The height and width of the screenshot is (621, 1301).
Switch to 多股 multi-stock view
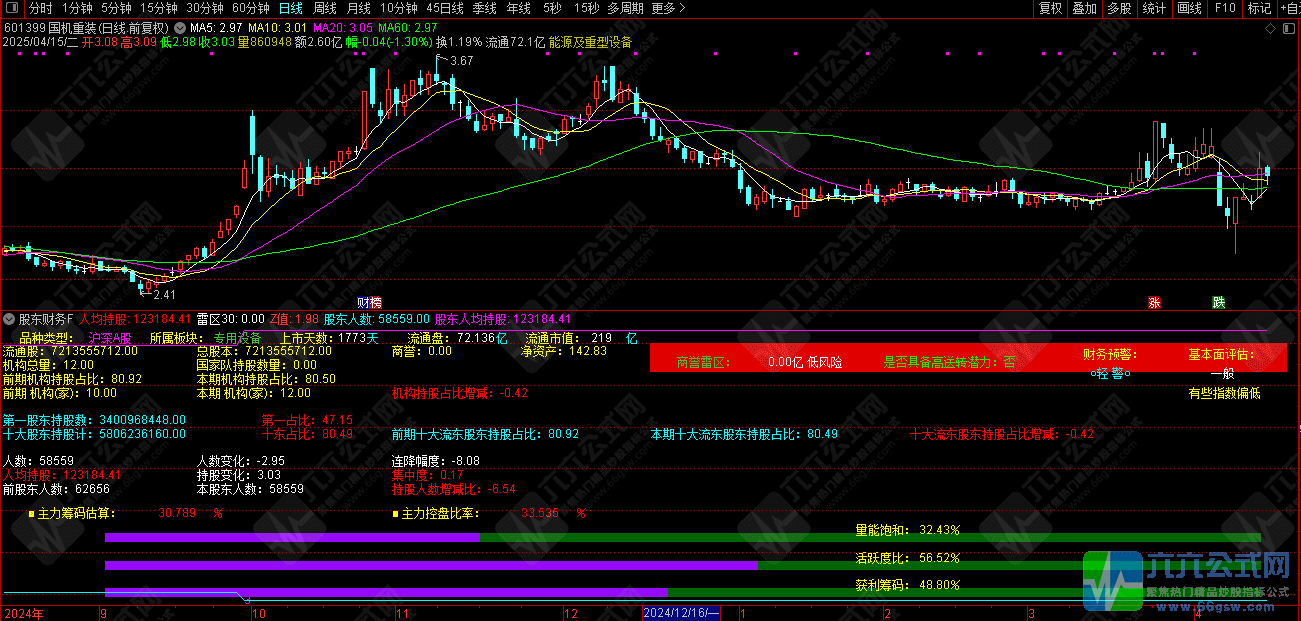1120,8
